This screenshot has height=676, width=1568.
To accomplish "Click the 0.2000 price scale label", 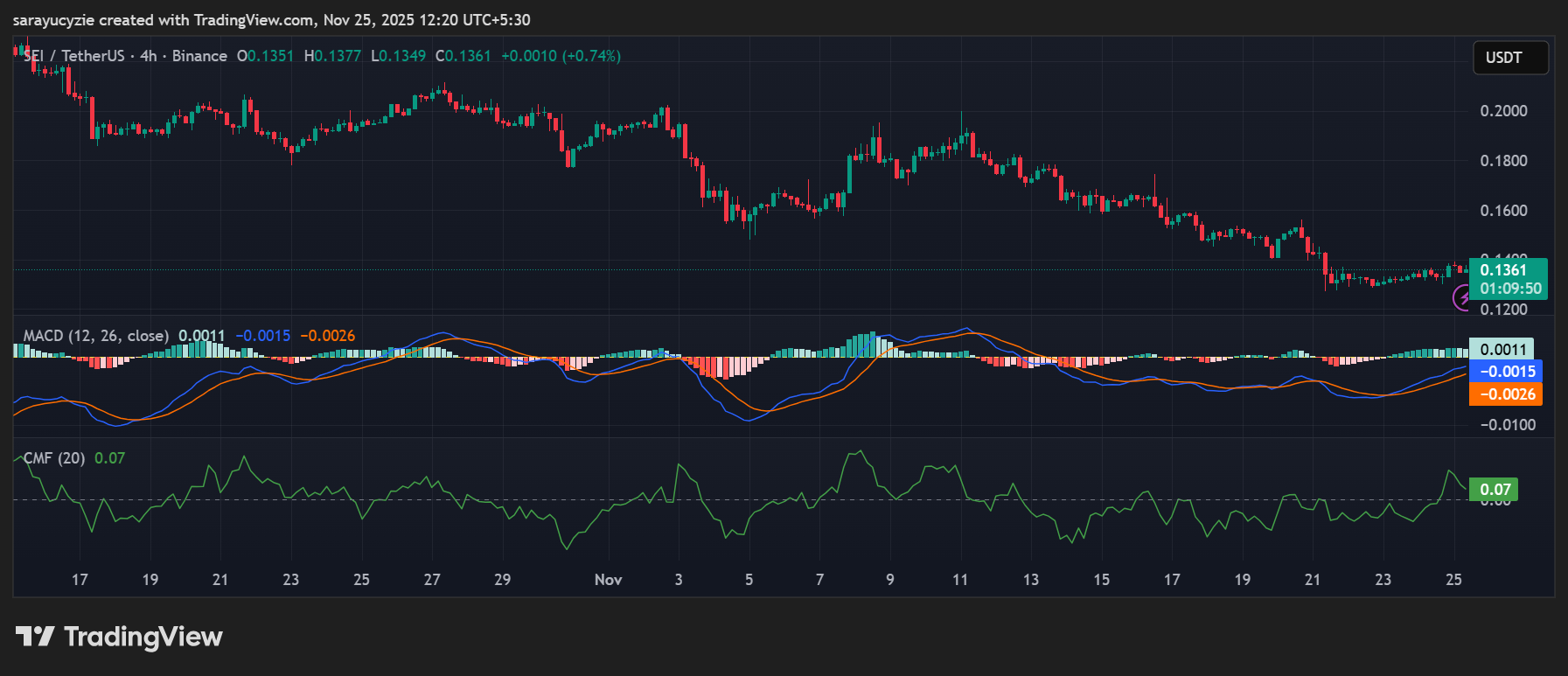I will [x=1503, y=111].
